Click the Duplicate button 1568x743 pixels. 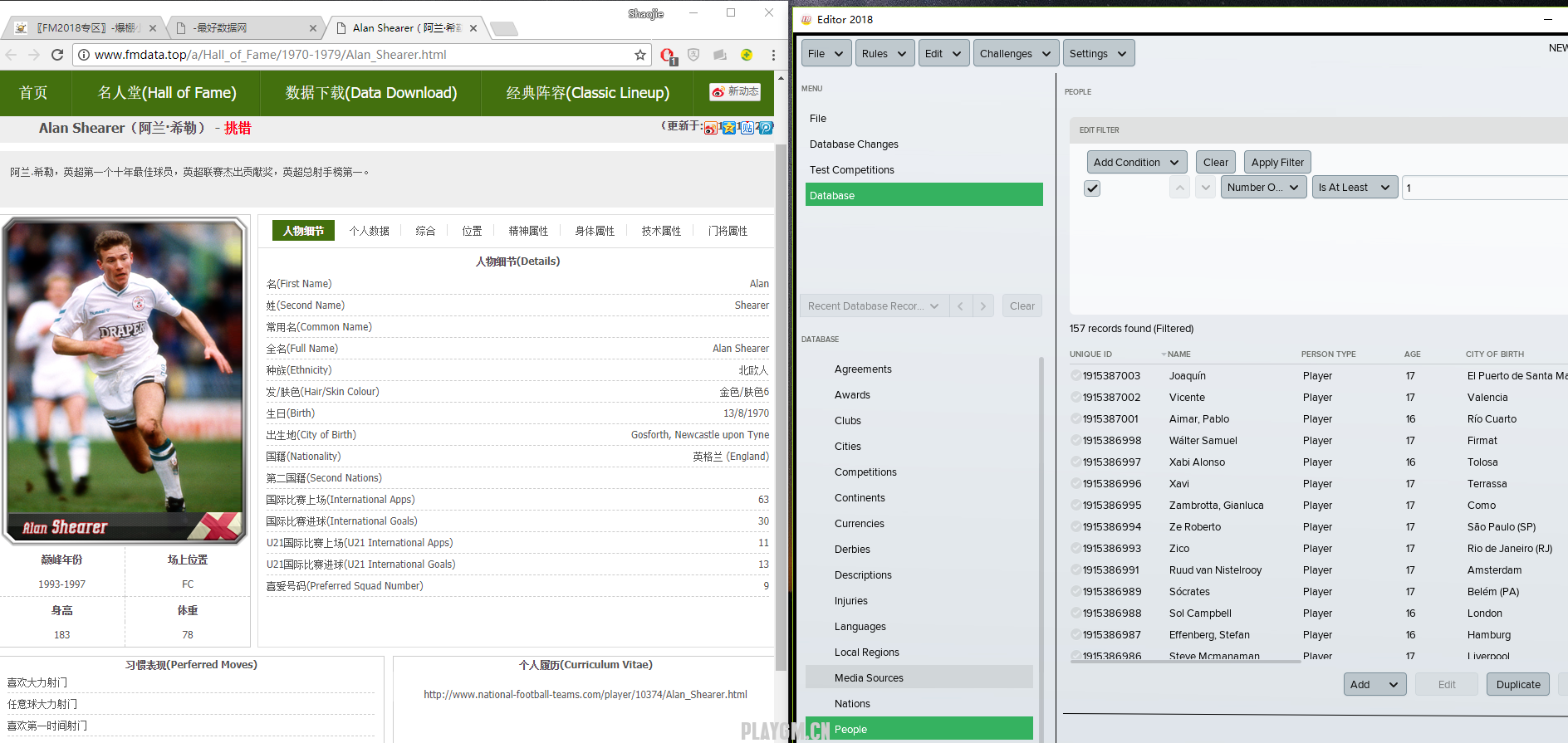point(1518,685)
